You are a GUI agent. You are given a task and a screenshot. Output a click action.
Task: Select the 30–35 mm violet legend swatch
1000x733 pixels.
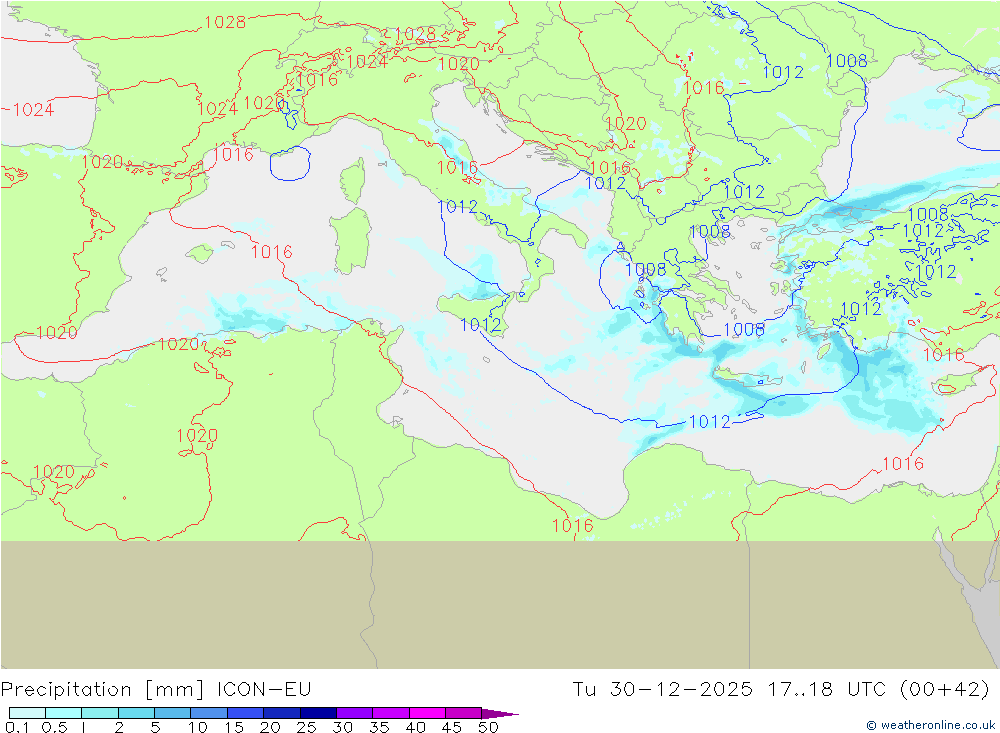tap(354, 713)
